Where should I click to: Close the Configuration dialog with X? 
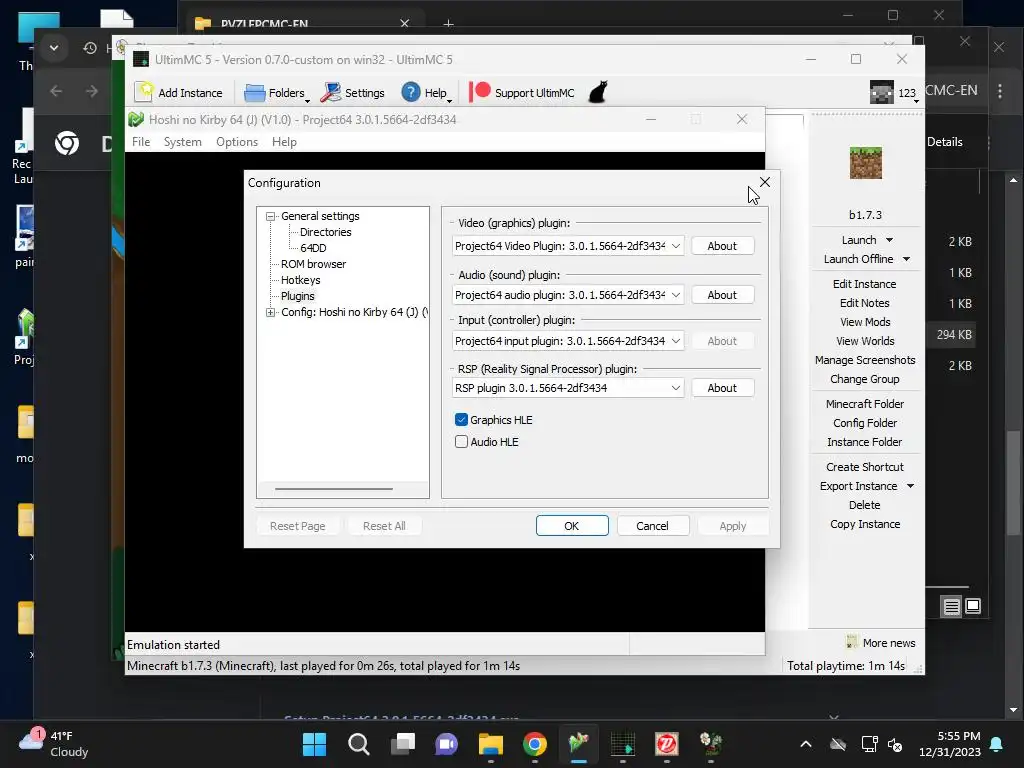(765, 182)
